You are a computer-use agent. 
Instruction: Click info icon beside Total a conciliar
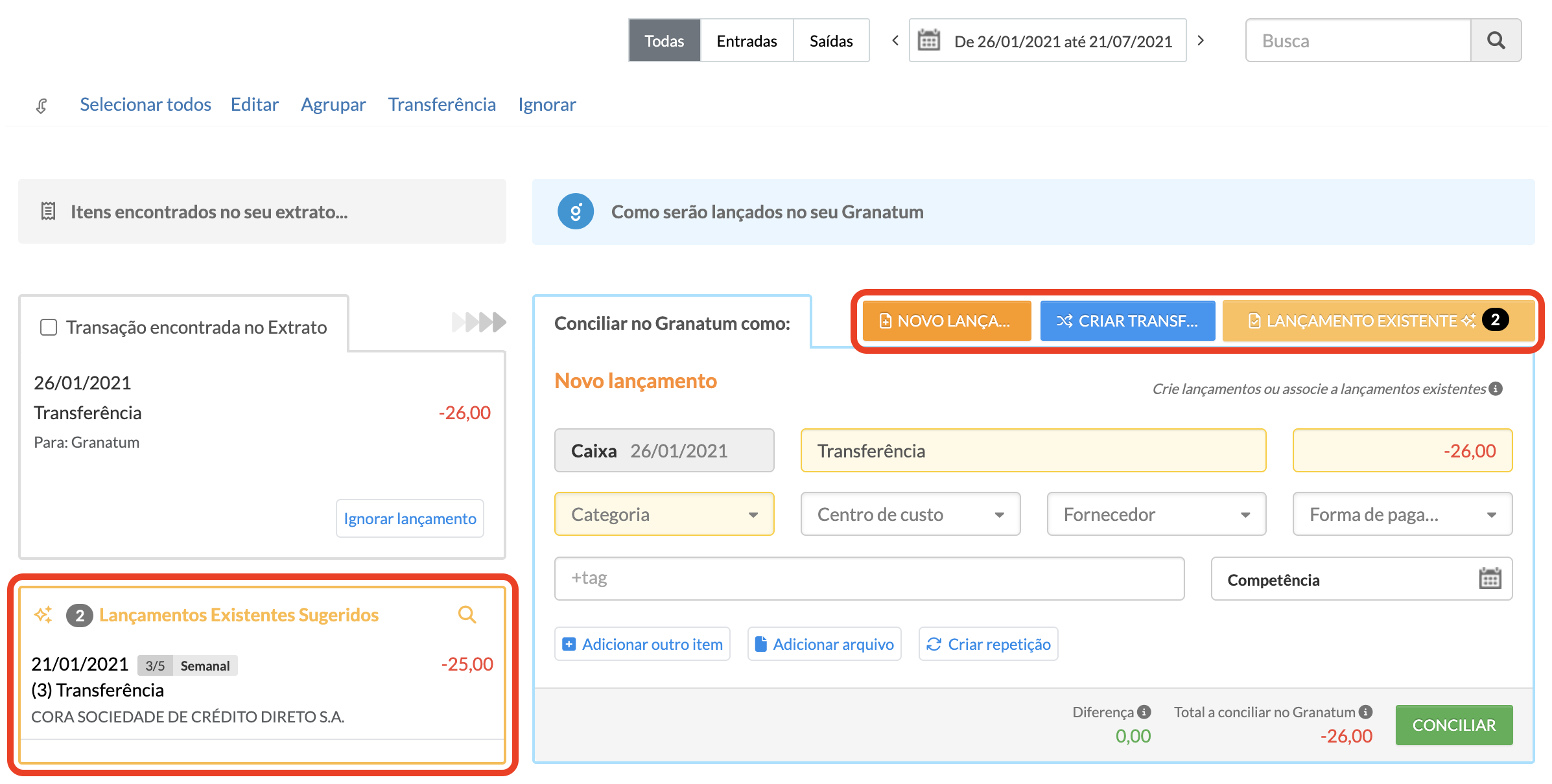(1366, 712)
